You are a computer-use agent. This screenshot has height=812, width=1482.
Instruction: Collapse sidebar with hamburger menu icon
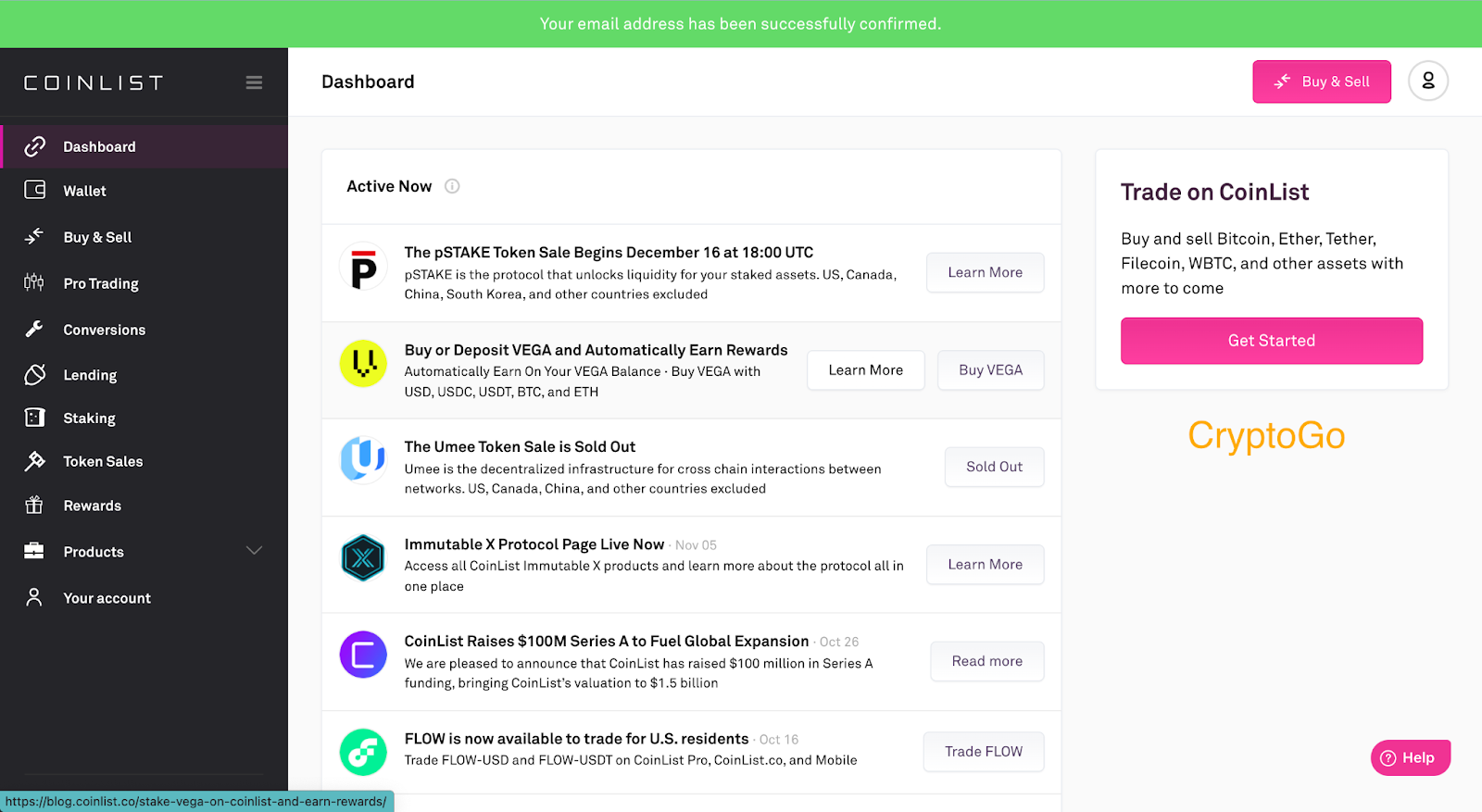pos(254,82)
